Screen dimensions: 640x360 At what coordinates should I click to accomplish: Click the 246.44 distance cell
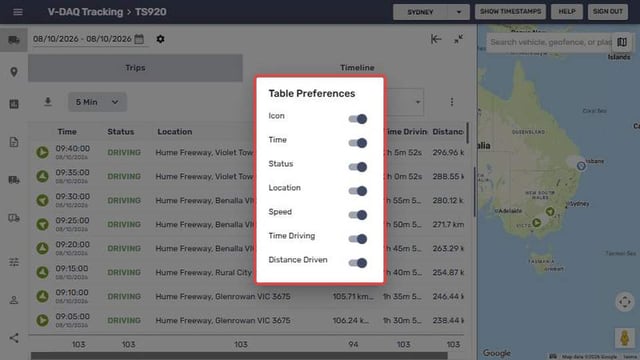pos(448,296)
